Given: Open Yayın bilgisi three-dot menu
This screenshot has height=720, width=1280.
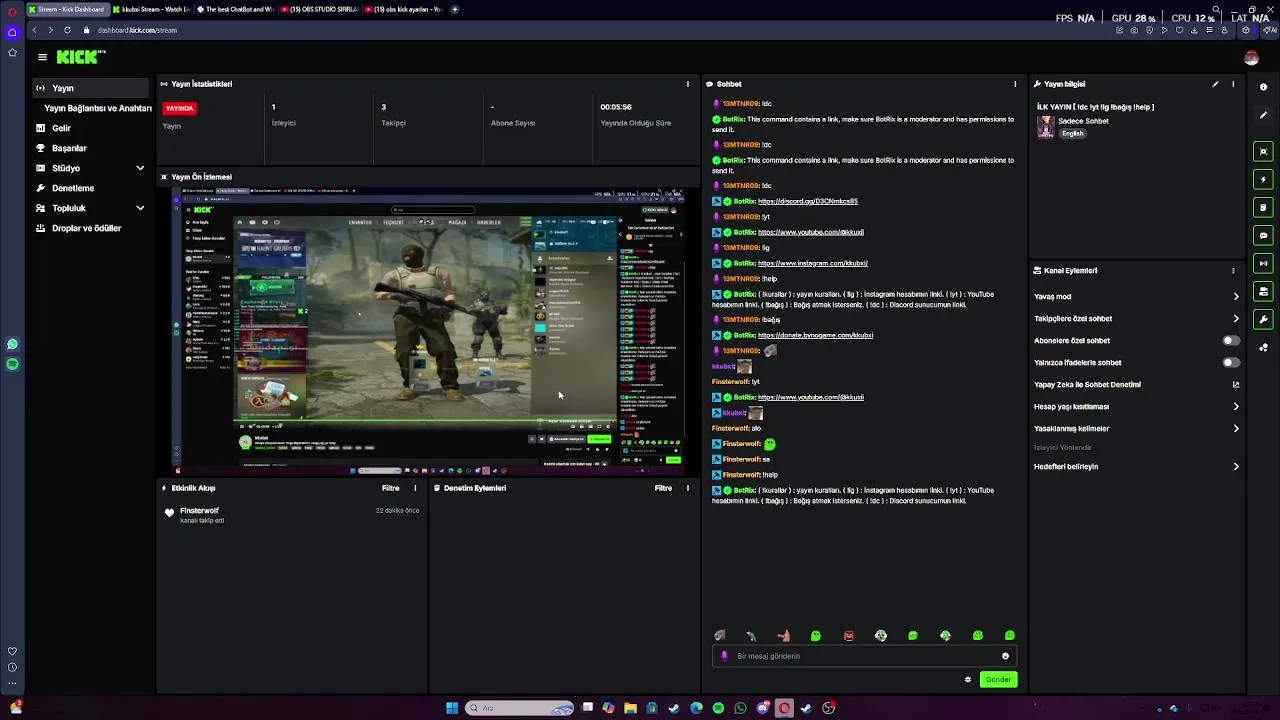Looking at the screenshot, I should [1233, 84].
